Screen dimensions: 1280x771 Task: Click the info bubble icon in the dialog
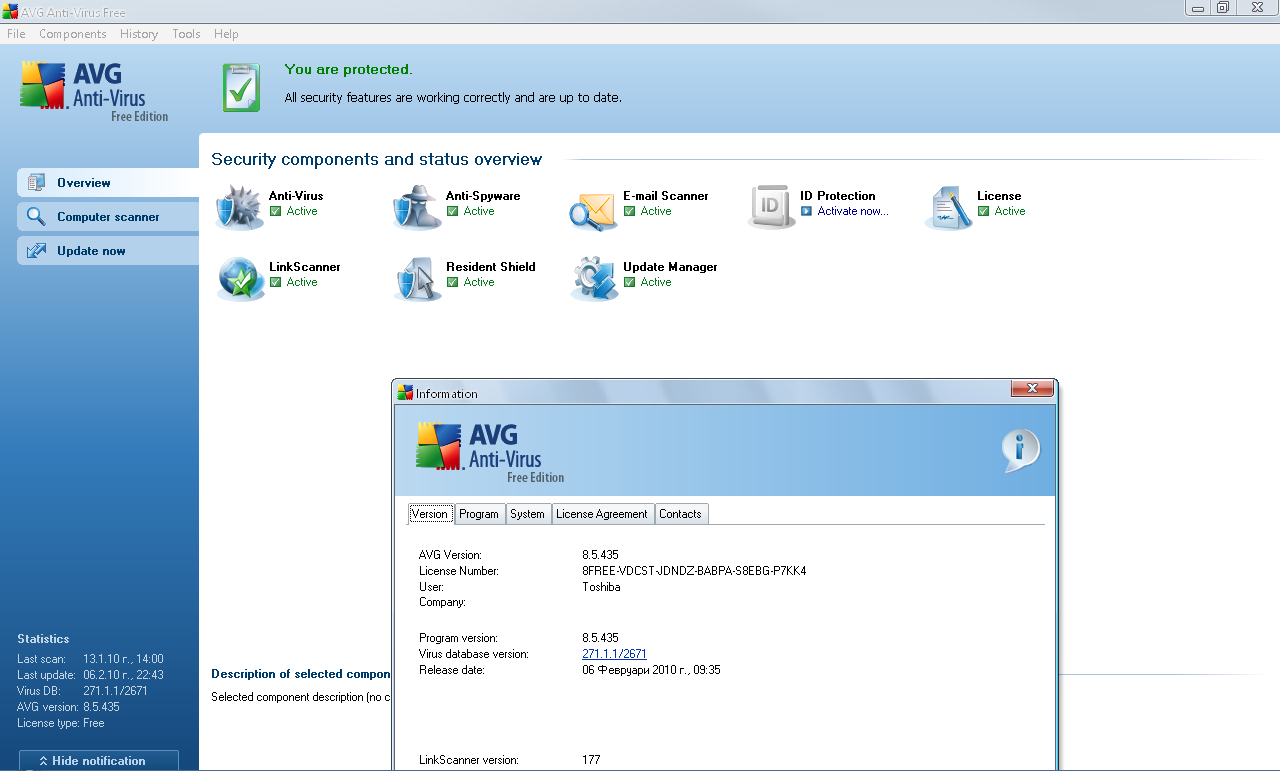click(1021, 452)
